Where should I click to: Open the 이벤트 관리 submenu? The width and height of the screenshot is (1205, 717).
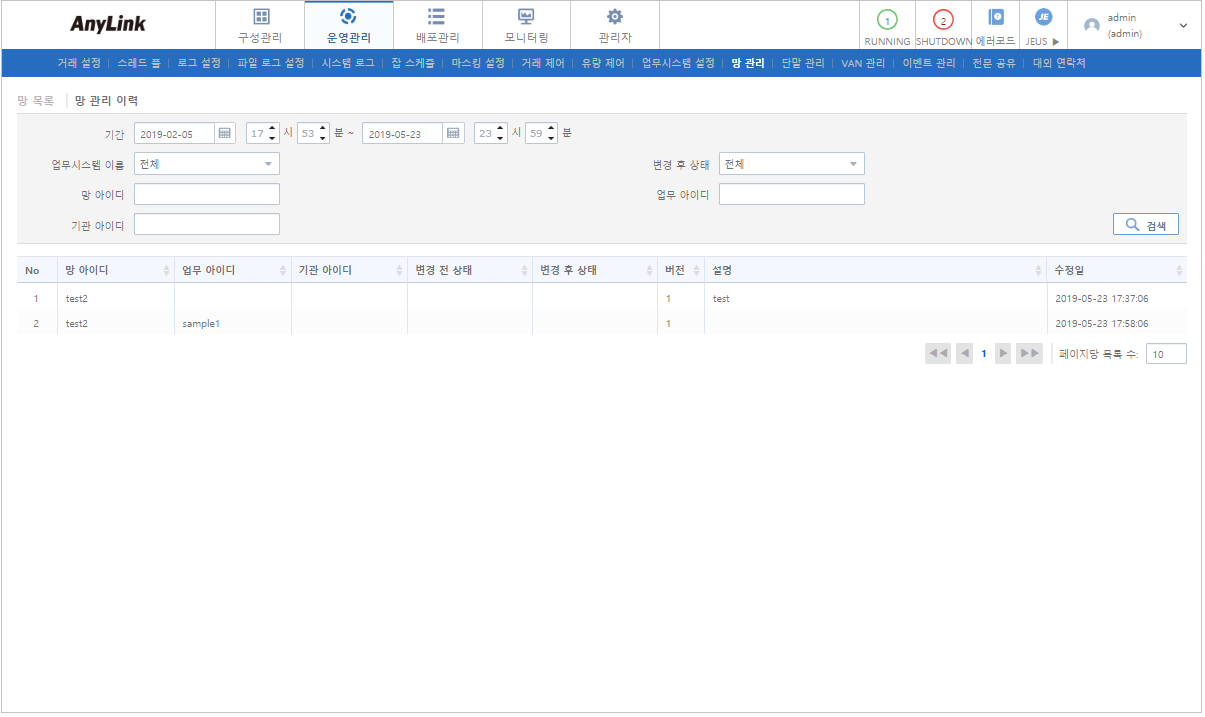(x=928, y=63)
